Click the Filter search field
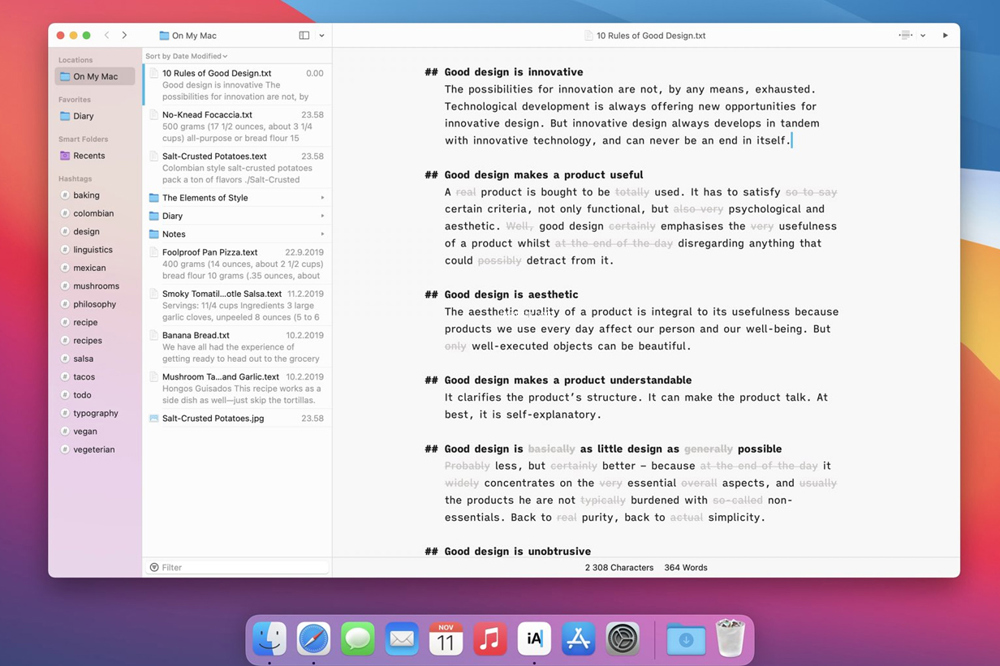 click(237, 567)
